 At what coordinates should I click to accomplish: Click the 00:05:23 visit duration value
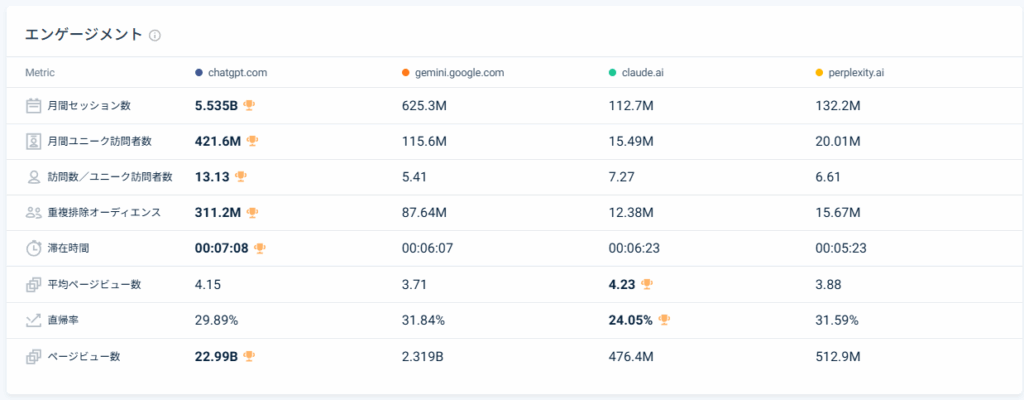tap(841, 248)
